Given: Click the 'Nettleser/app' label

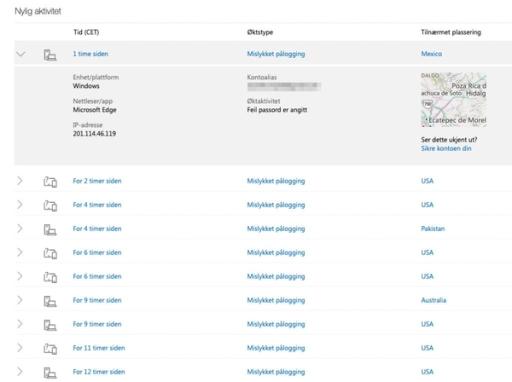Looking at the screenshot, I should coord(93,101).
